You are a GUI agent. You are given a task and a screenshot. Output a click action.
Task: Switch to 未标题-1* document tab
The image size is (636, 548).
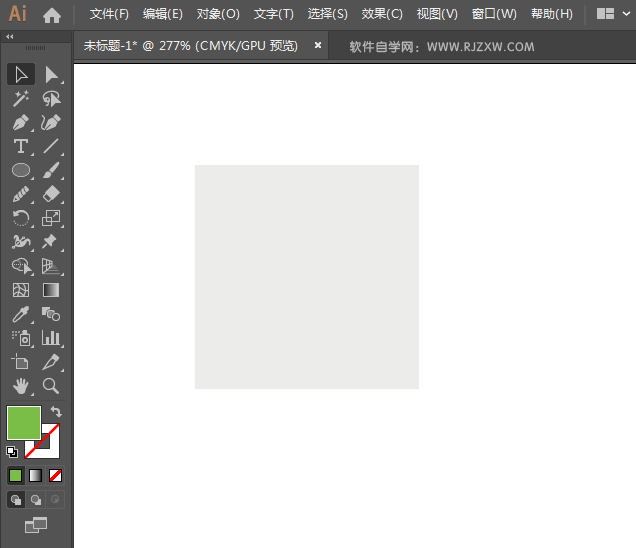coord(191,46)
